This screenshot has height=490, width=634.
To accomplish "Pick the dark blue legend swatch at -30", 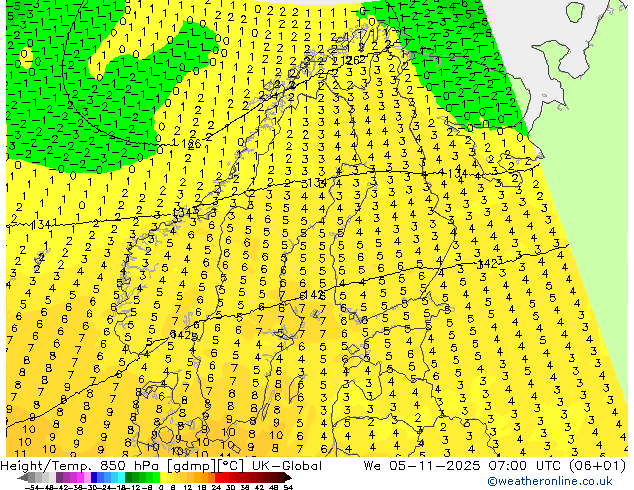I will (x=94, y=478).
